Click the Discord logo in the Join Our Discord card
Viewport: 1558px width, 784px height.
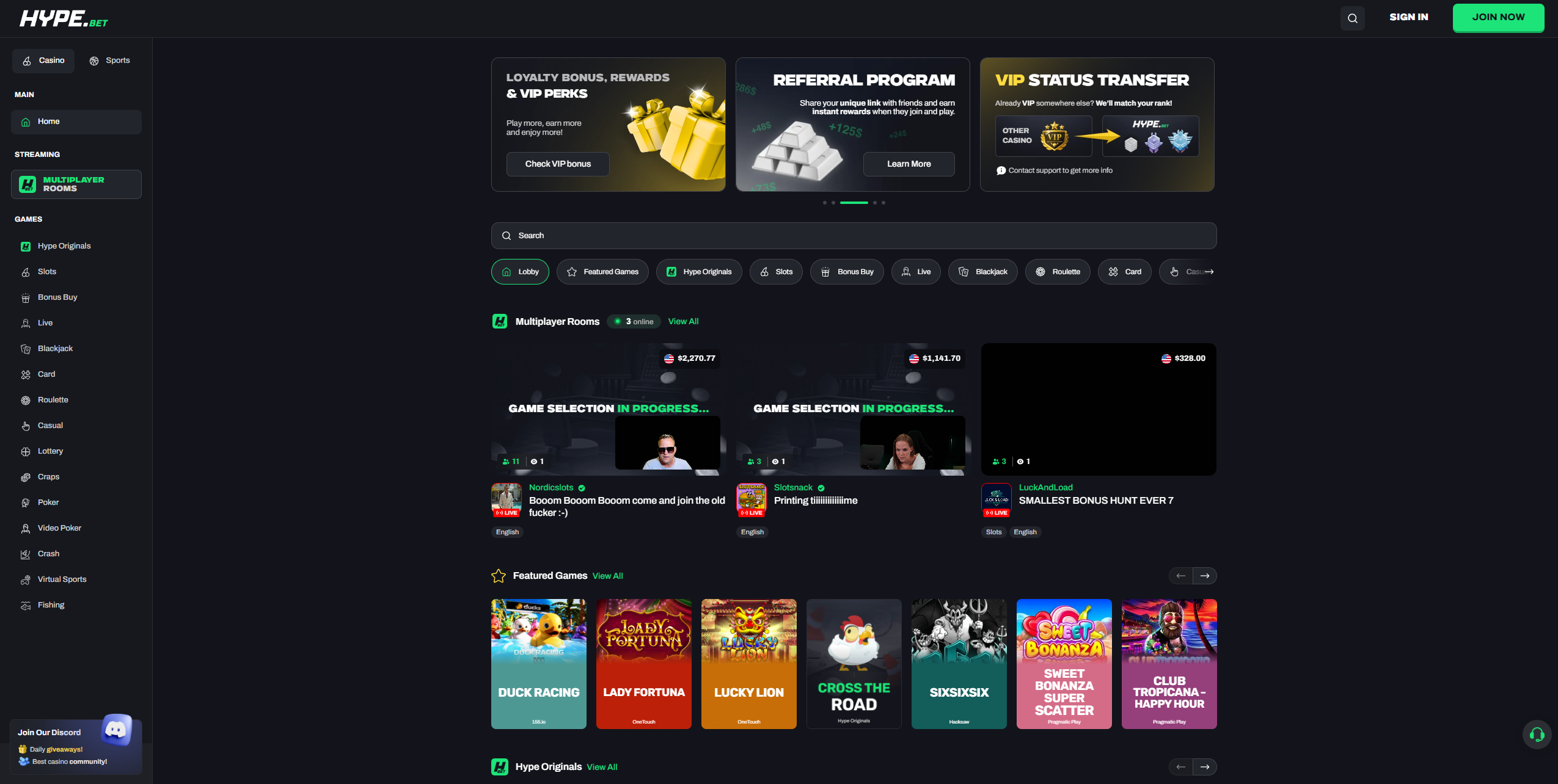[116, 729]
